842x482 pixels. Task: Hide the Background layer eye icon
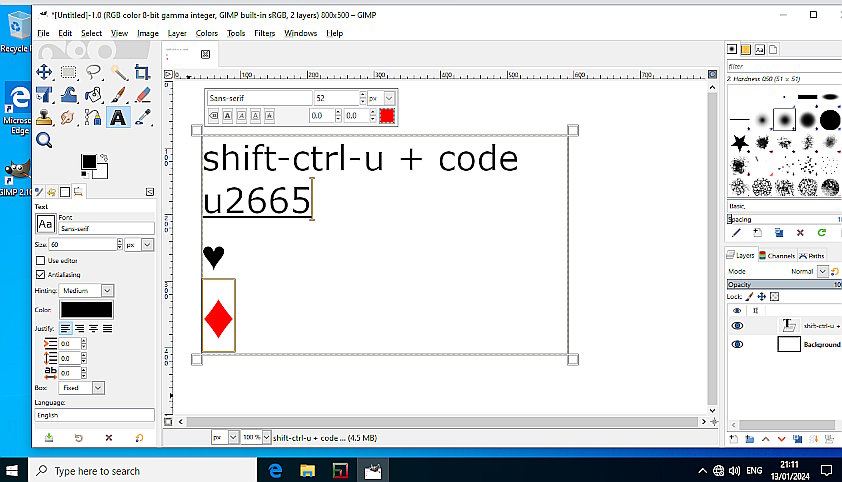[737, 345]
